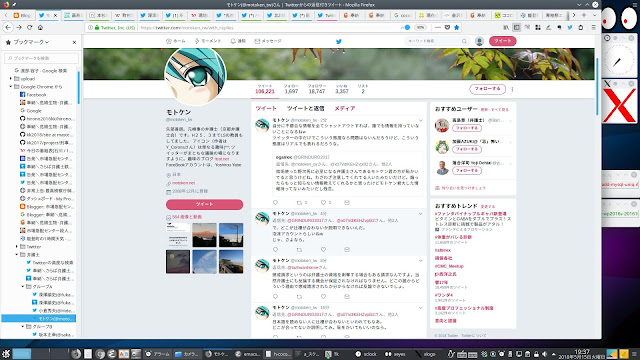Select the メディア timeline tab
640x360 pixels.
(345, 109)
